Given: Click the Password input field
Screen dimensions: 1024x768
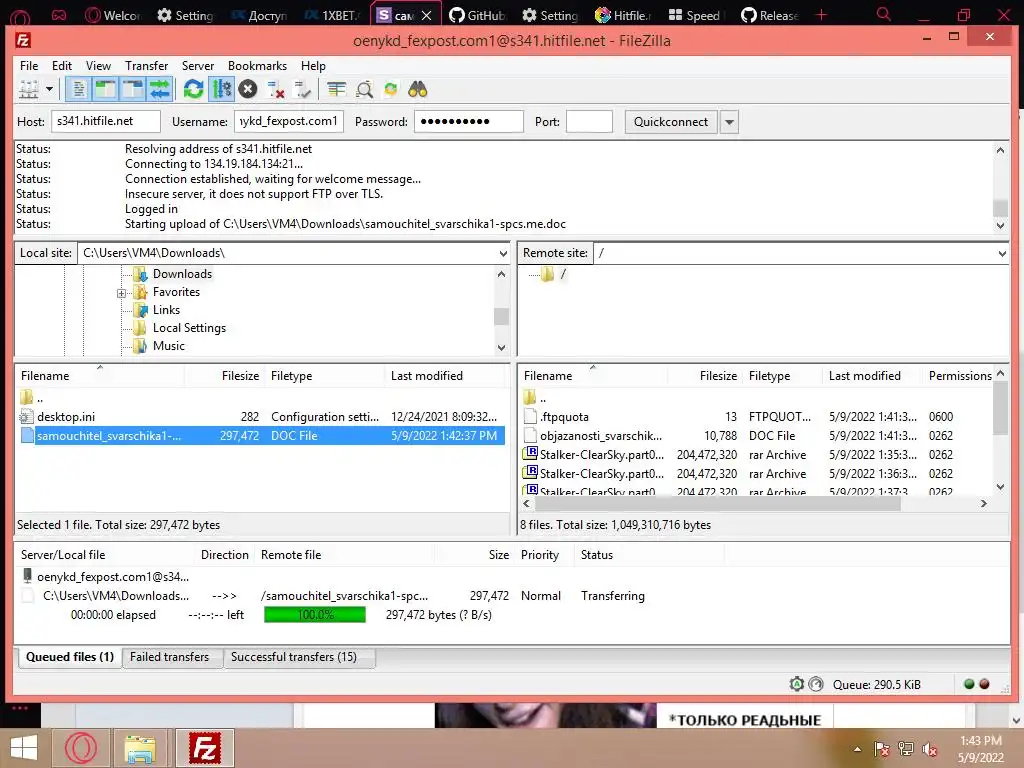Looking at the screenshot, I should (468, 121).
